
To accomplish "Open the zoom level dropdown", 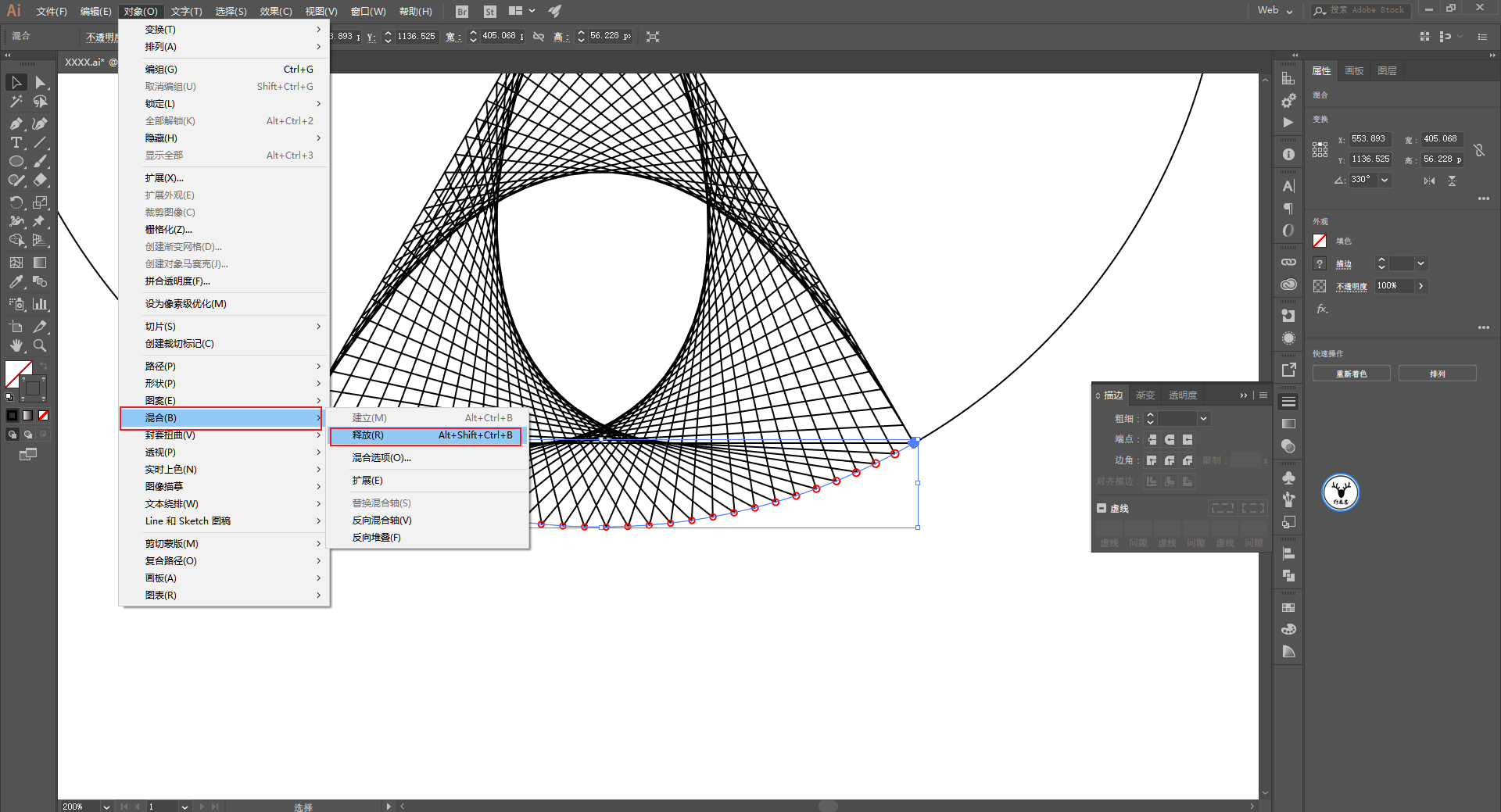I will pyautogui.click(x=106, y=807).
